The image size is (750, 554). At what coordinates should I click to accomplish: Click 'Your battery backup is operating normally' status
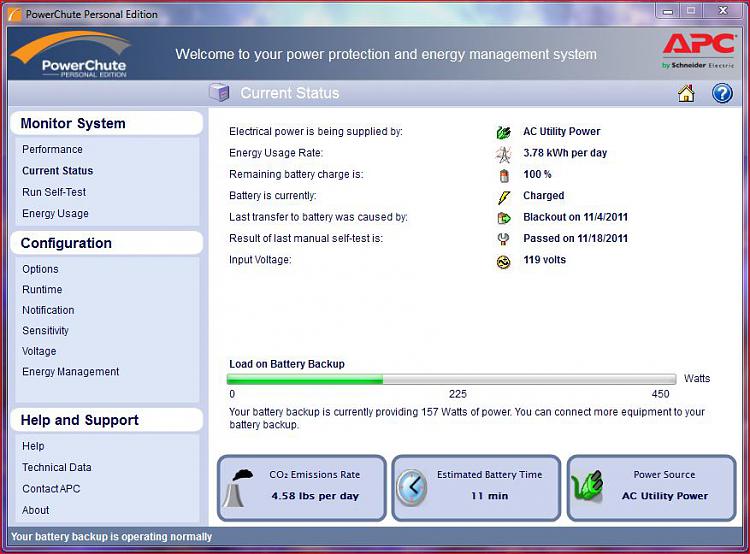coord(111,537)
